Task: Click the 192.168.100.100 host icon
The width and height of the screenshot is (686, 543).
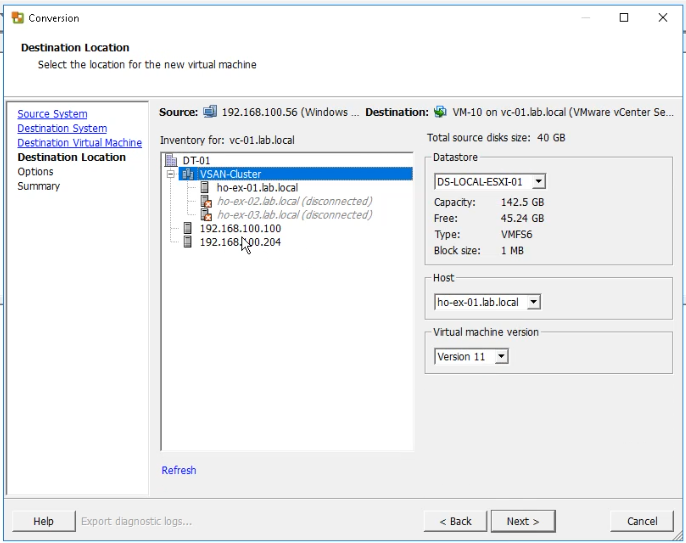Action: pyautogui.click(x=187, y=228)
